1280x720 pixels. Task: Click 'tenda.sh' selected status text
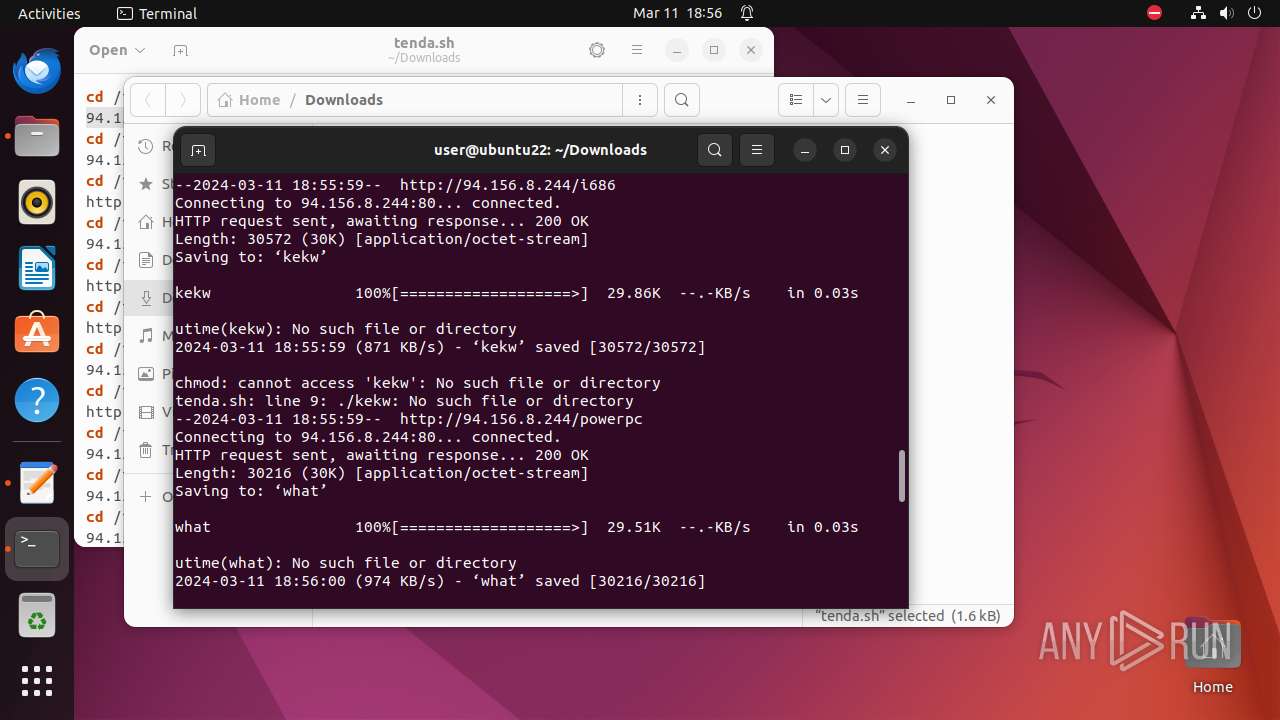click(908, 616)
